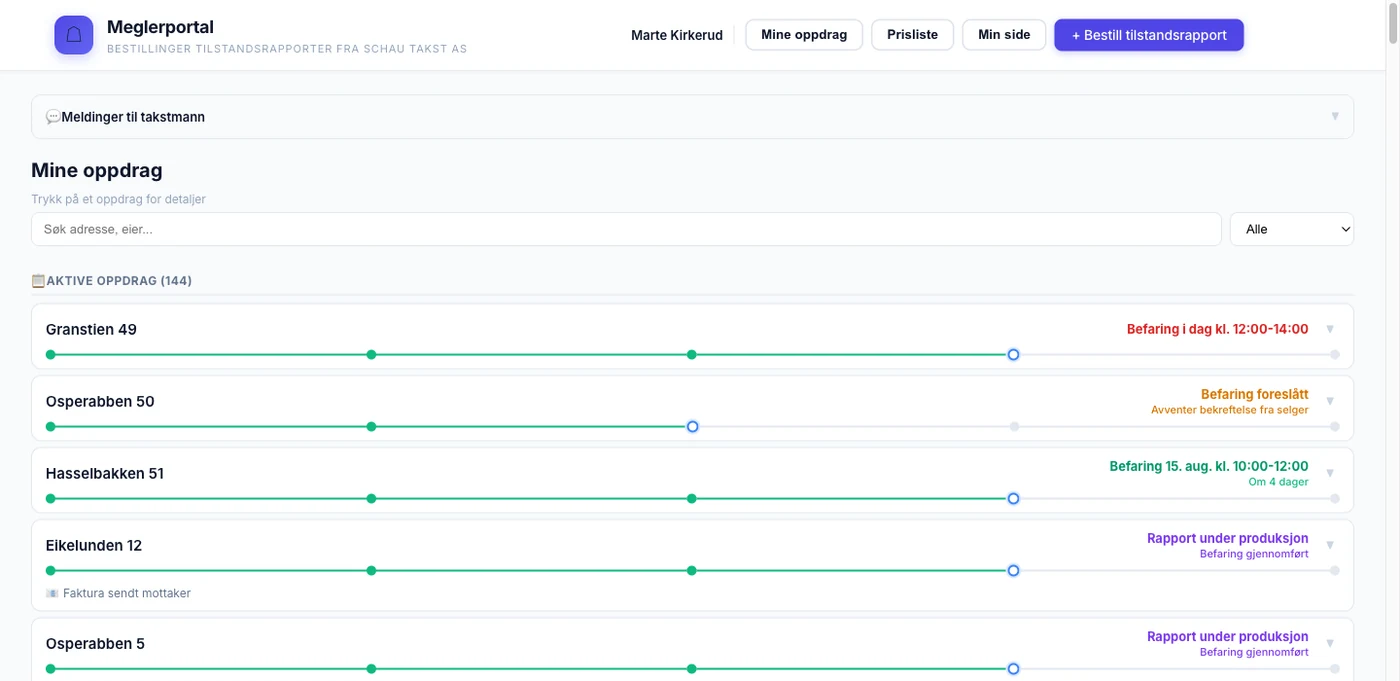The image size is (1400, 681).
Task: Click Rapport under produksjon on Osperabben 5
Action: coord(1227,636)
